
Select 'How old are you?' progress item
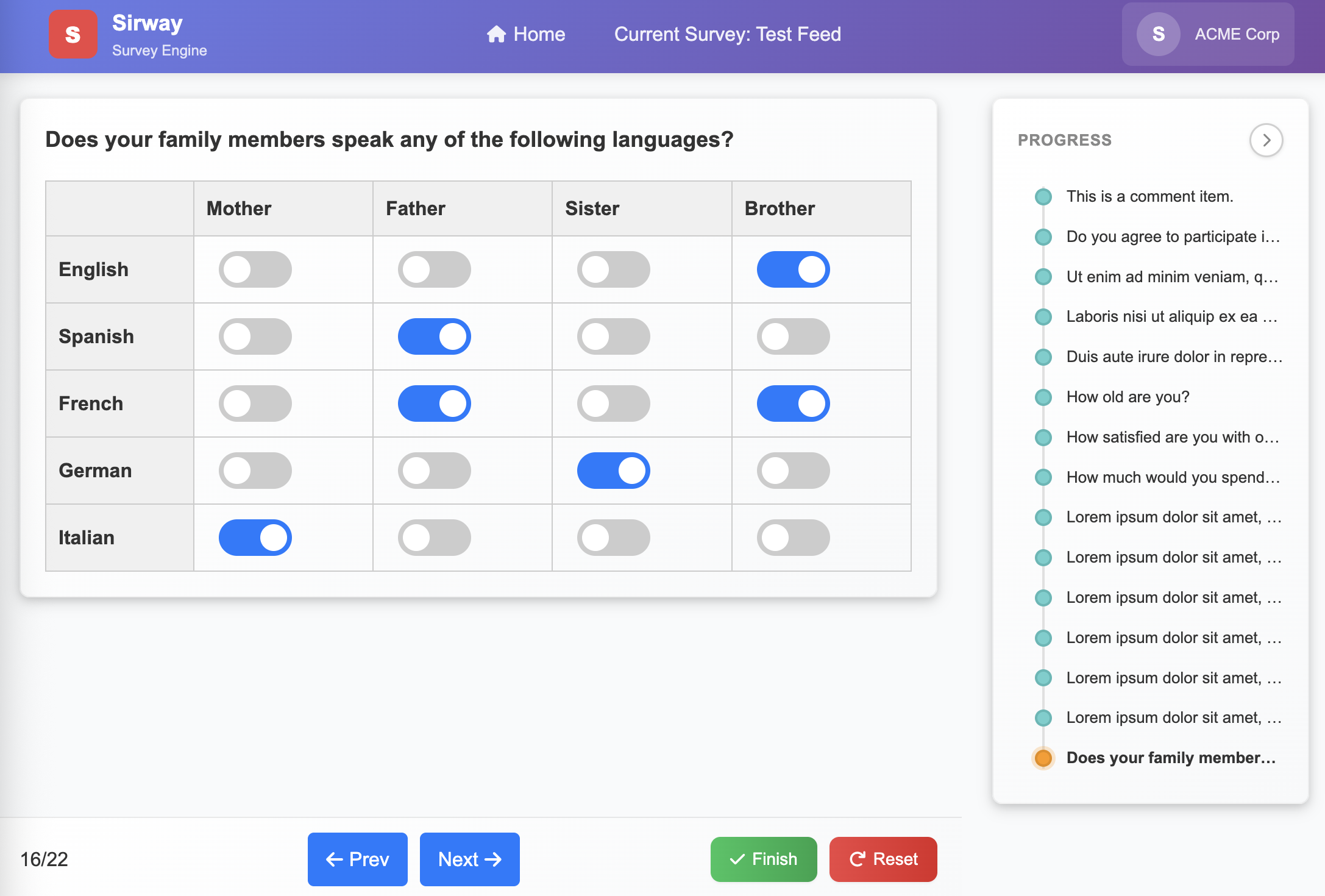coord(1126,396)
